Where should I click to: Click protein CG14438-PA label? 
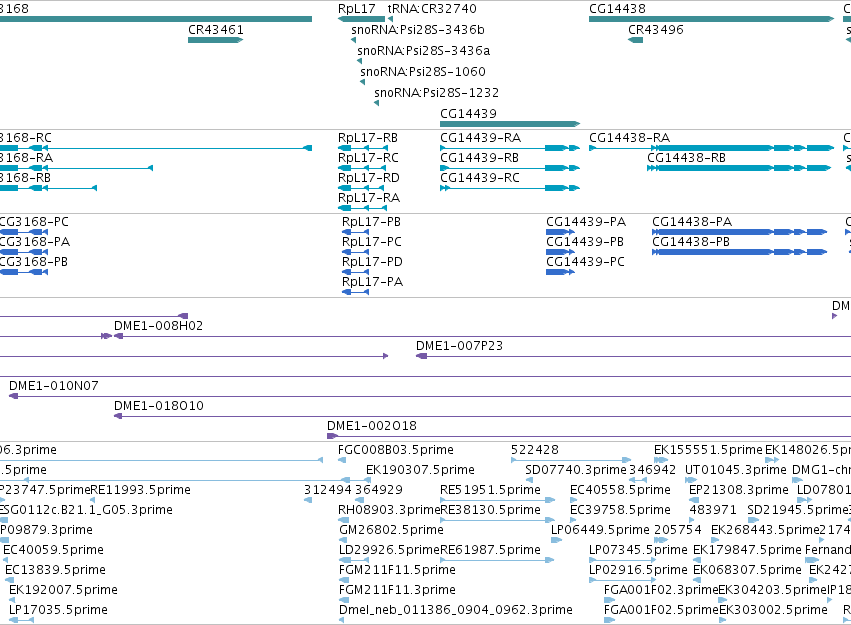coord(692,222)
